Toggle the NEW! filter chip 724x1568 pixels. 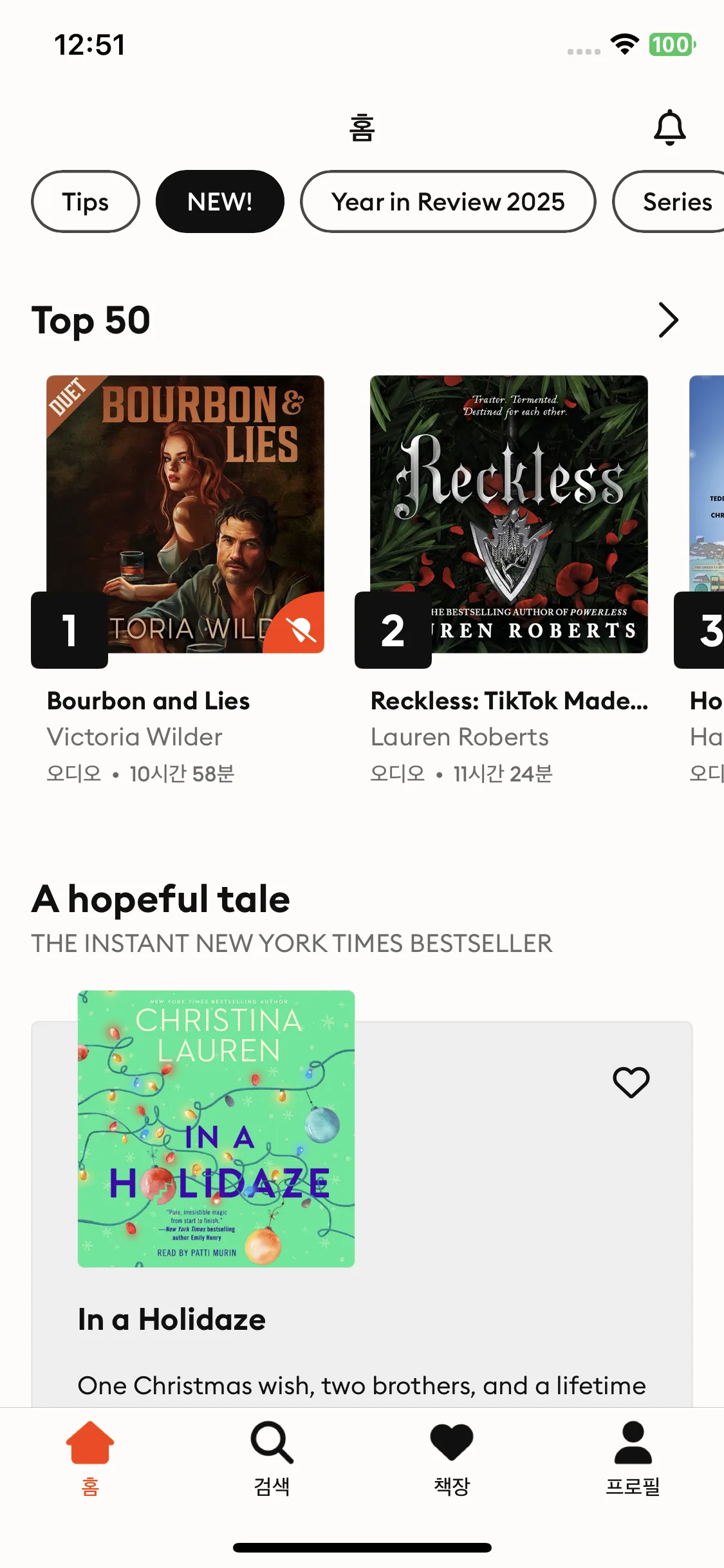click(x=220, y=201)
